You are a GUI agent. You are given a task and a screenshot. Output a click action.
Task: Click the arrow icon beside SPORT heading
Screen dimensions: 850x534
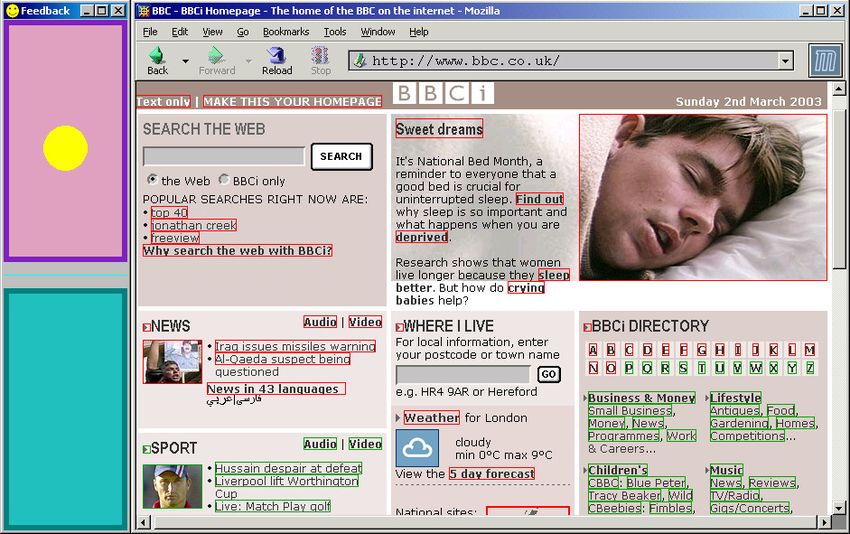[146, 449]
